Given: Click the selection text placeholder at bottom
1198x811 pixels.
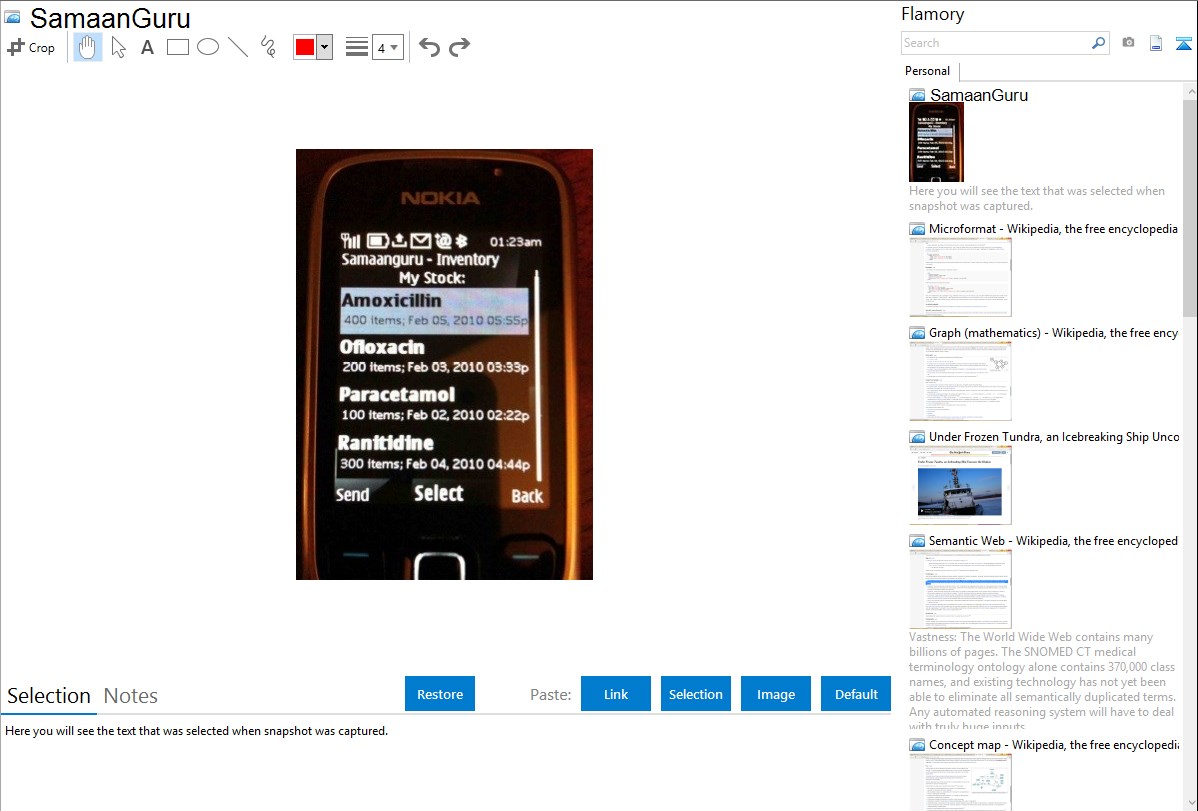Looking at the screenshot, I should pyautogui.click(x=196, y=731).
